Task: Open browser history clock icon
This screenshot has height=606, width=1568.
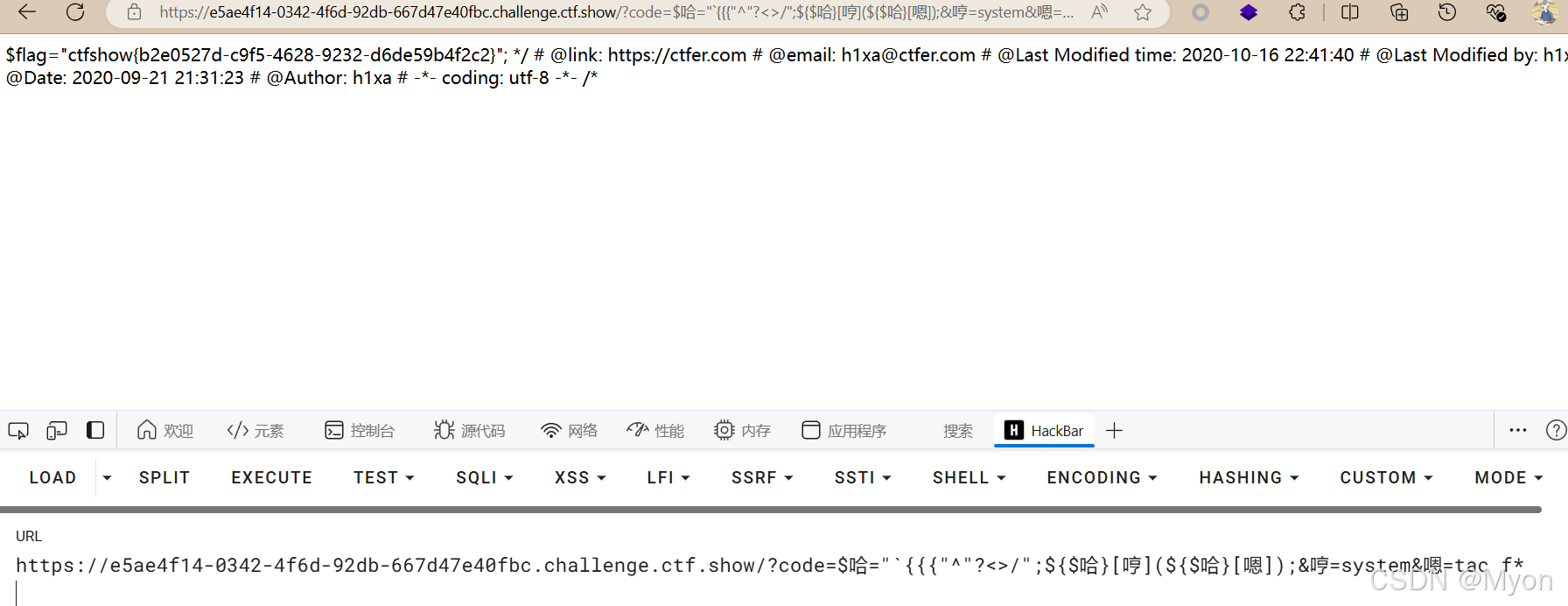Action: [x=1447, y=12]
